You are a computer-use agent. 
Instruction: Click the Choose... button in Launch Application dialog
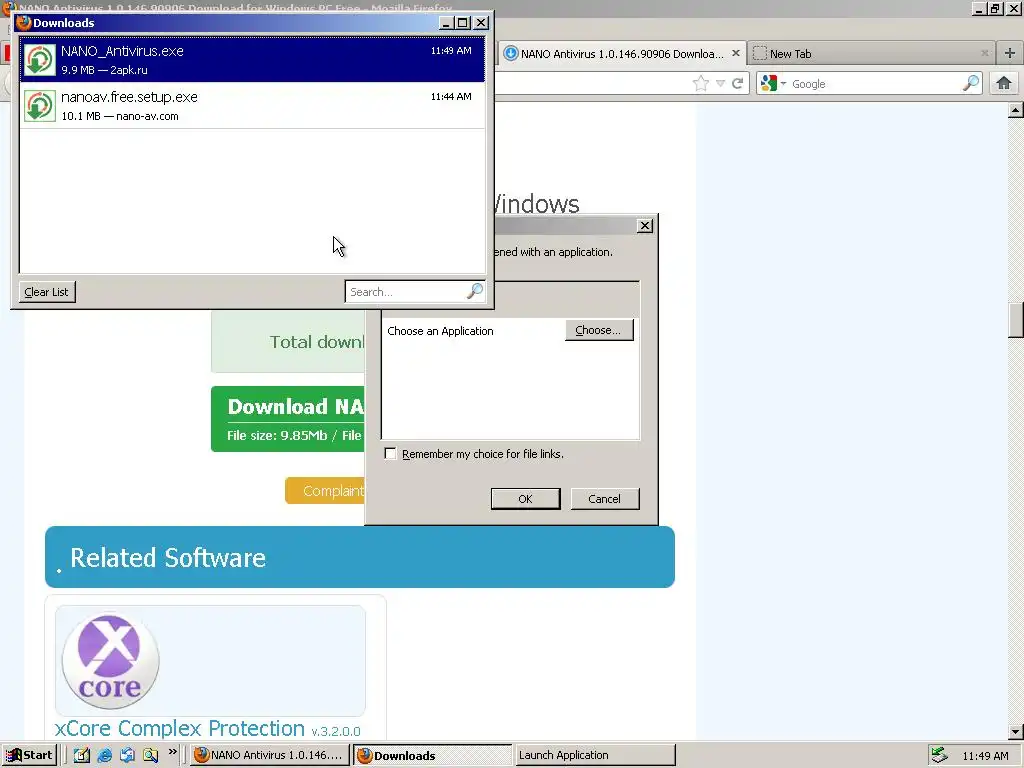pos(599,330)
